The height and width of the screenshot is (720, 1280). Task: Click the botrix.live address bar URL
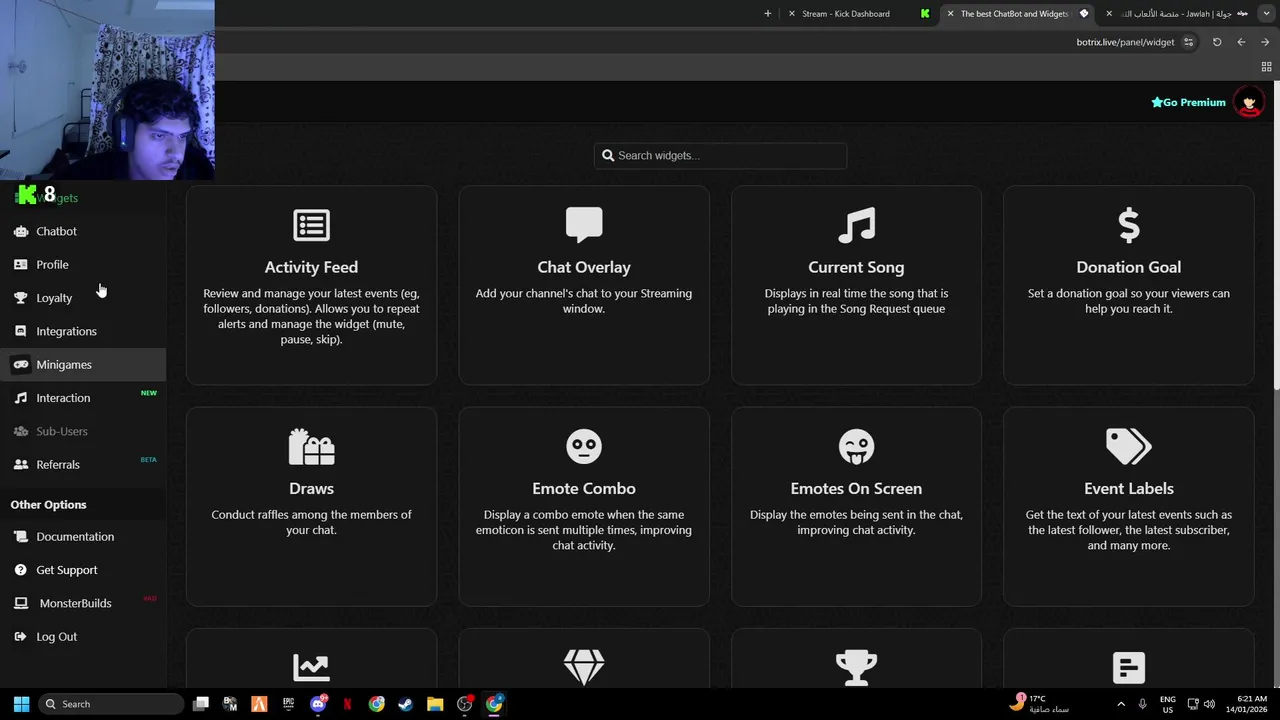(x=1125, y=42)
